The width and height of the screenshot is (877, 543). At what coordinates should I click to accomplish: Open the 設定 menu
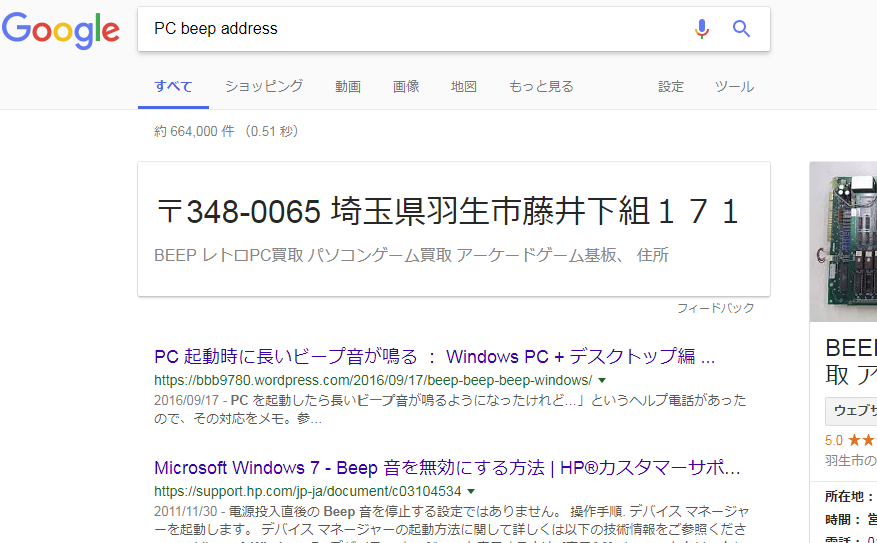click(x=671, y=87)
